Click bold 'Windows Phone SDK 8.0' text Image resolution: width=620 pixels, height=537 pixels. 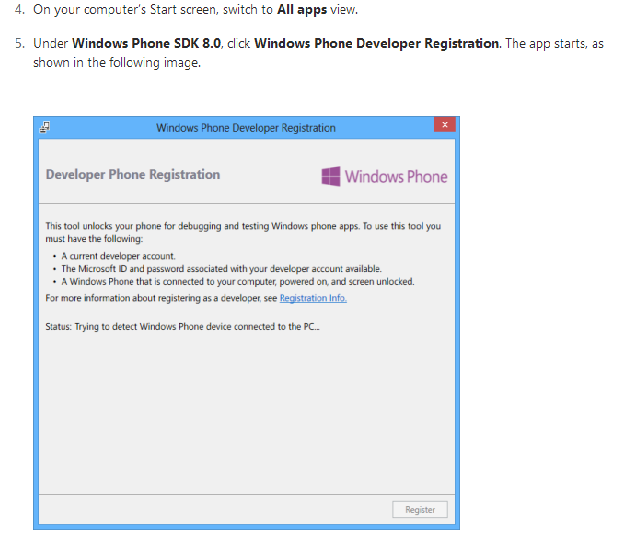pyautogui.click(x=147, y=43)
